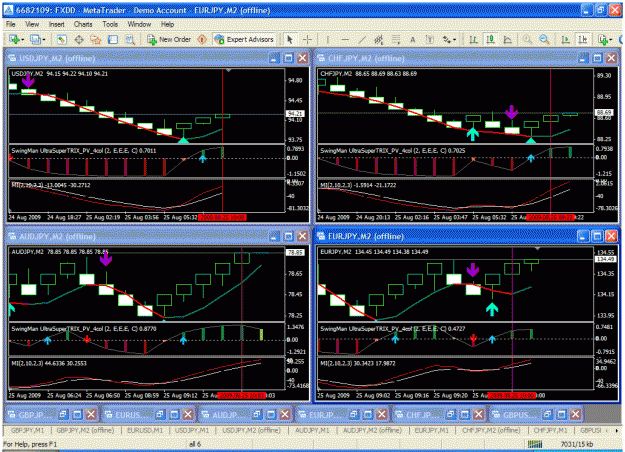The image size is (625, 452).
Task: Restore the minimized GBPUS chart window
Action: [547, 415]
